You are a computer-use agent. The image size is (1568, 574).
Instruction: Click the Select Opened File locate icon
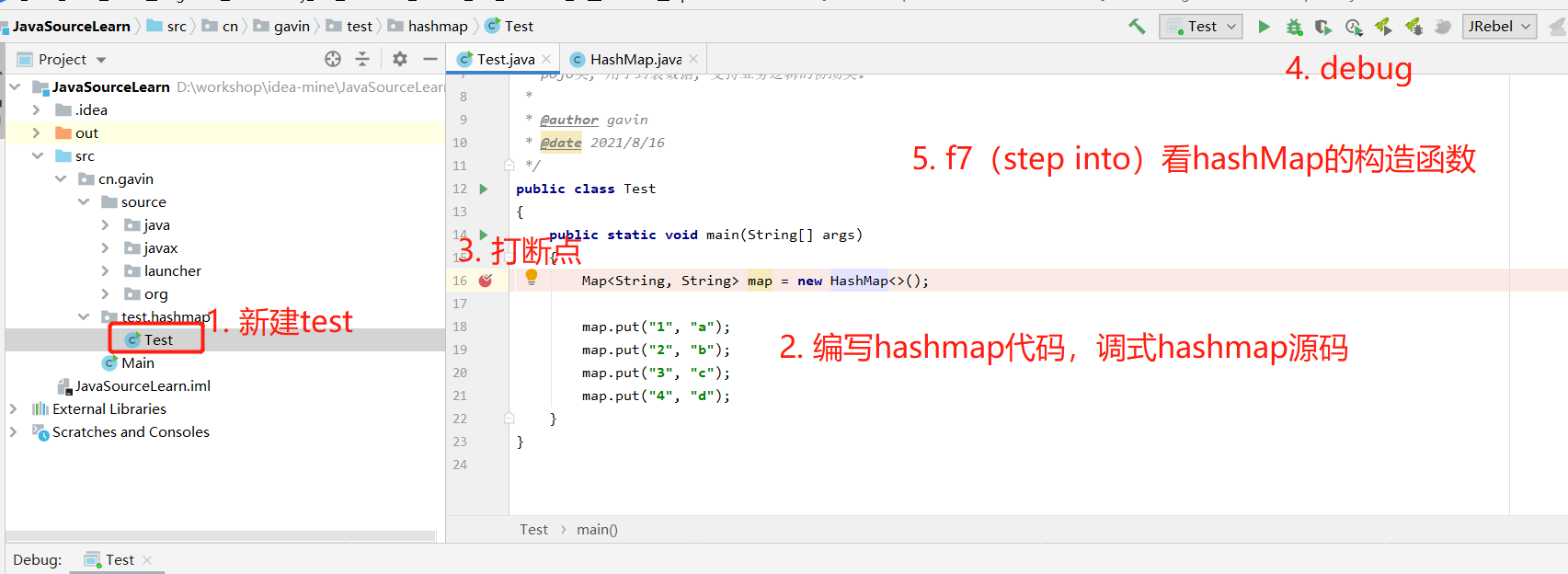[333, 59]
